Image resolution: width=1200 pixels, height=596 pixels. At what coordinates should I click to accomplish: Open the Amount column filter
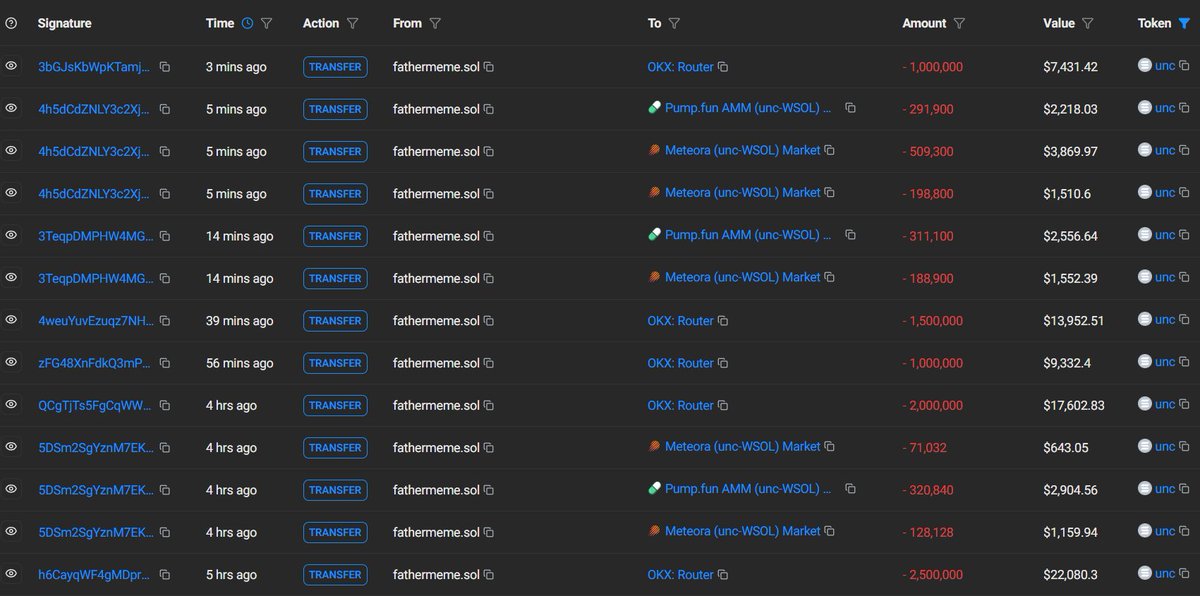(x=959, y=23)
